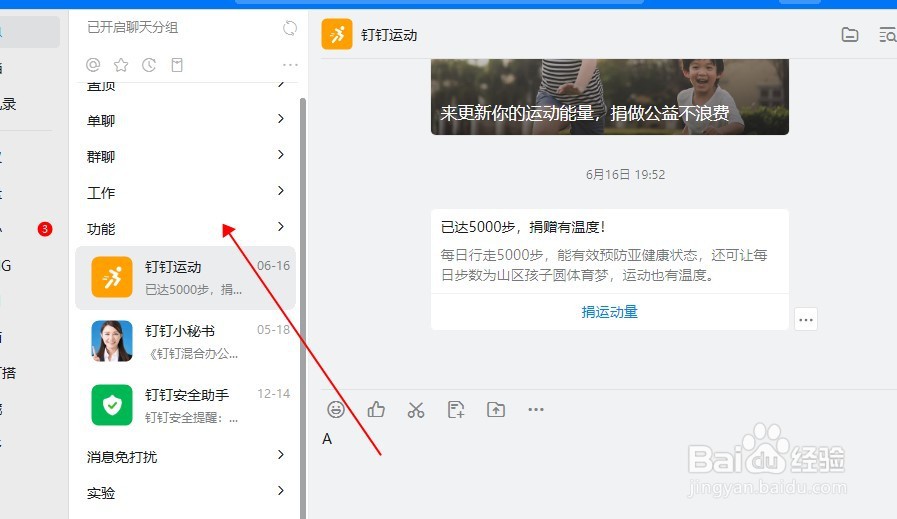
Task: Click the 钉钉运动 header avatar icon
Action: tap(337, 34)
